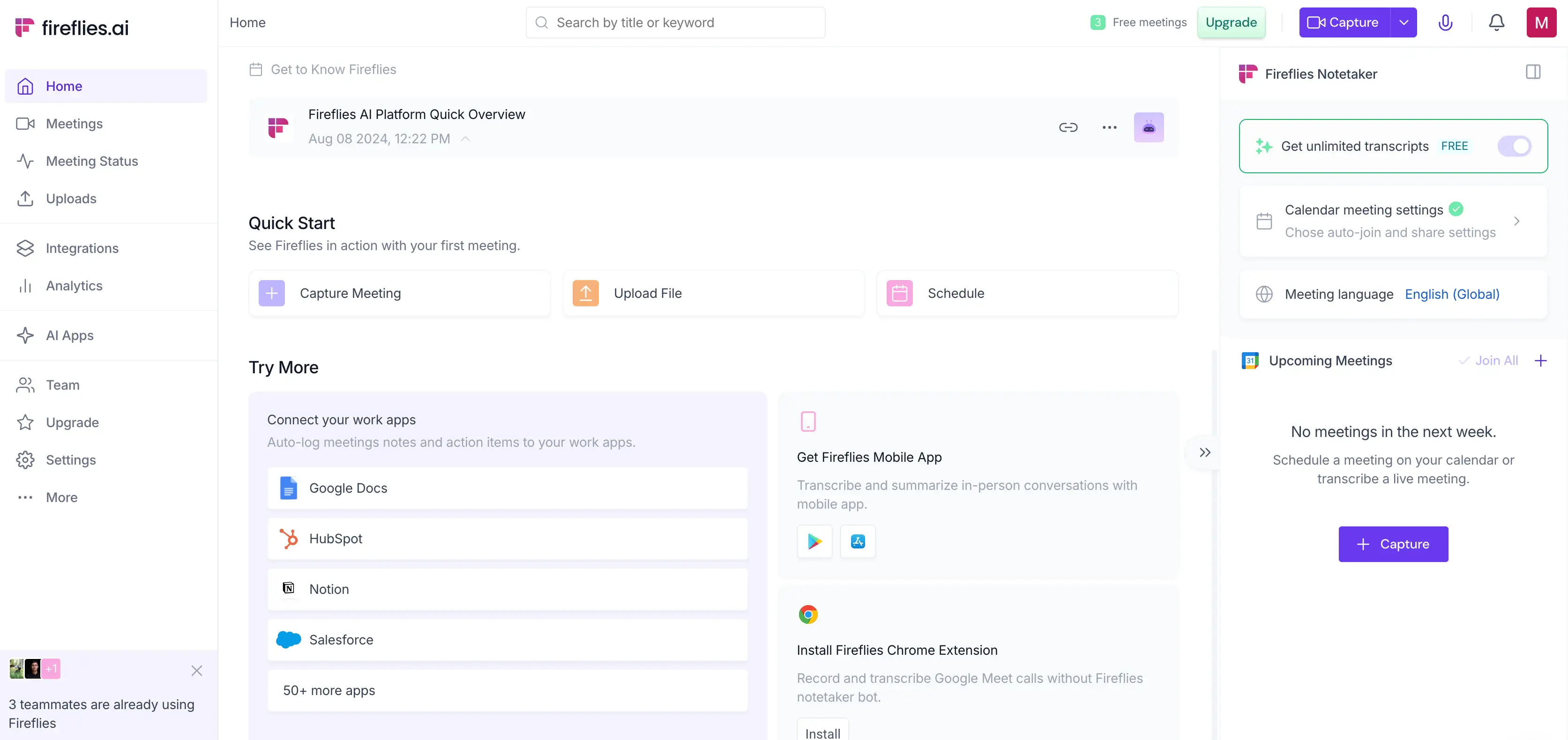Click the microphone icon in top bar
The height and width of the screenshot is (740, 1568).
tap(1445, 22)
